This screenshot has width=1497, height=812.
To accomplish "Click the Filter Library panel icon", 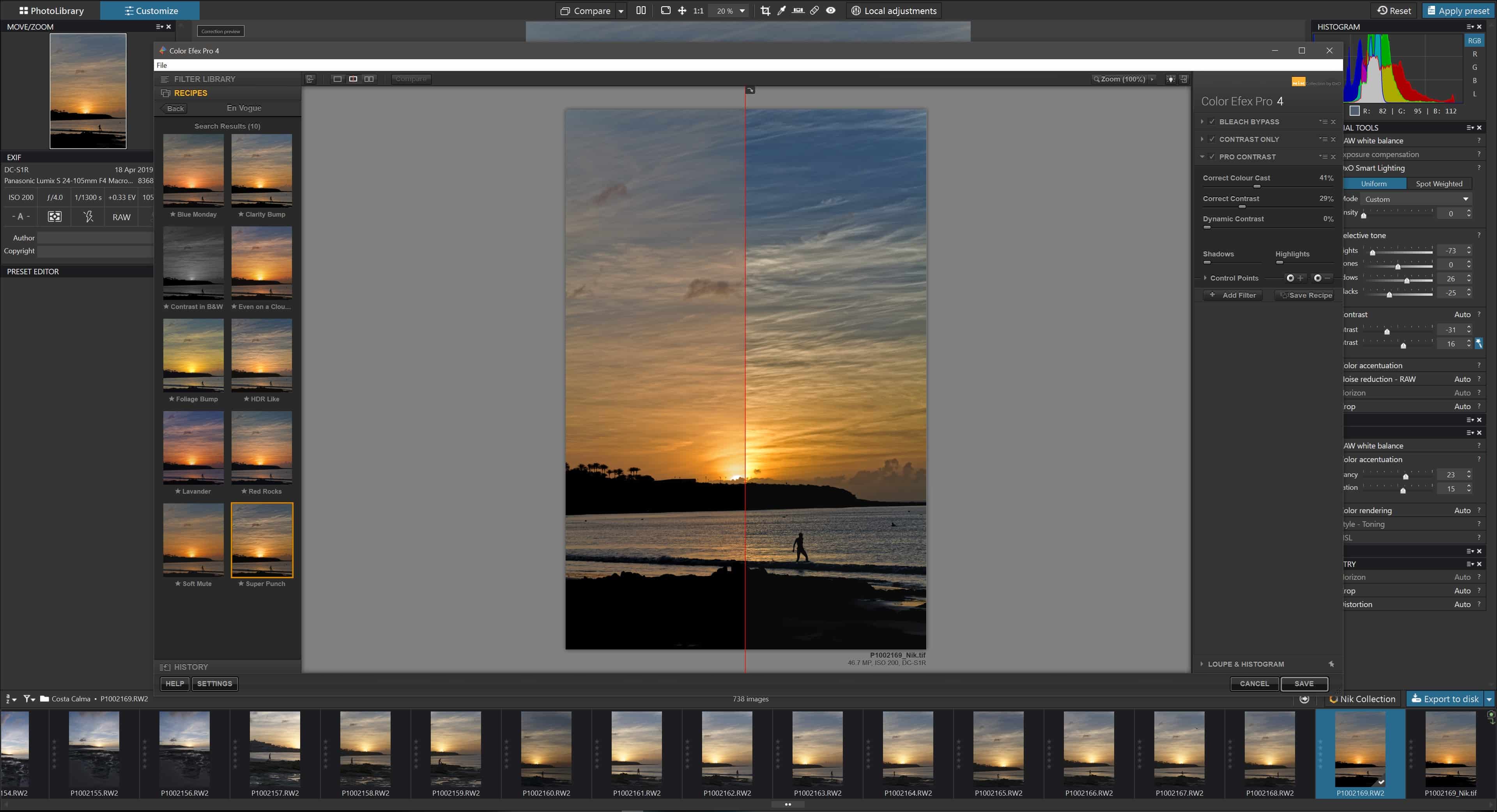I will point(165,79).
